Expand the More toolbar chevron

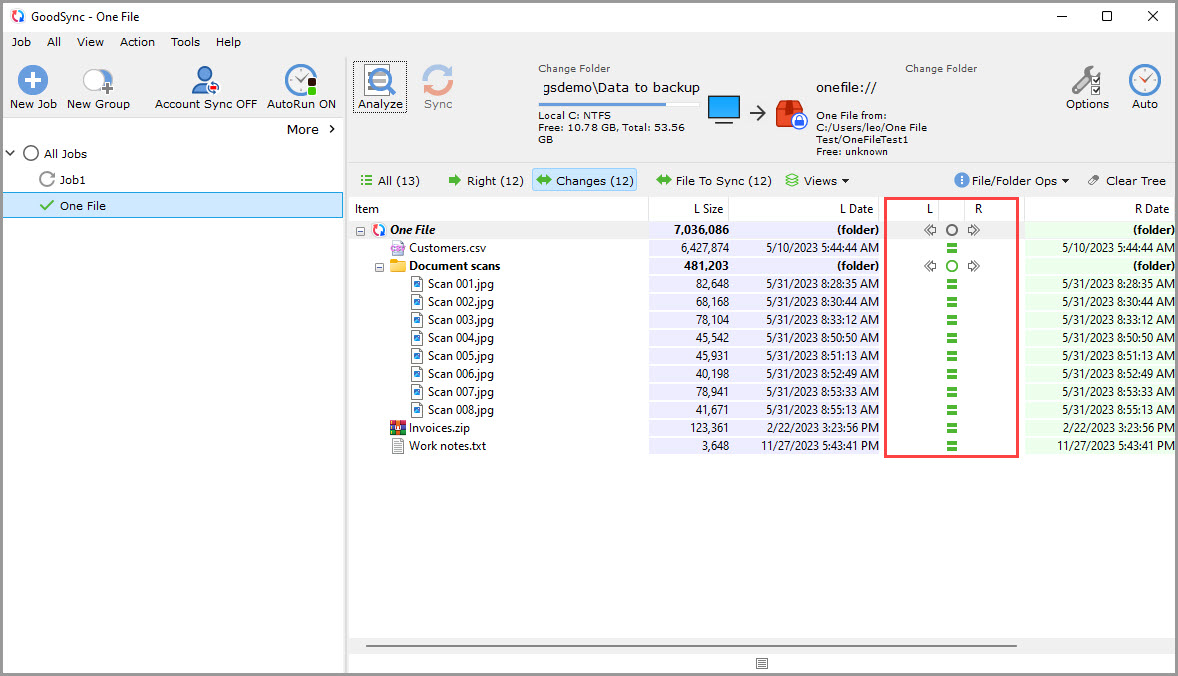[331, 129]
